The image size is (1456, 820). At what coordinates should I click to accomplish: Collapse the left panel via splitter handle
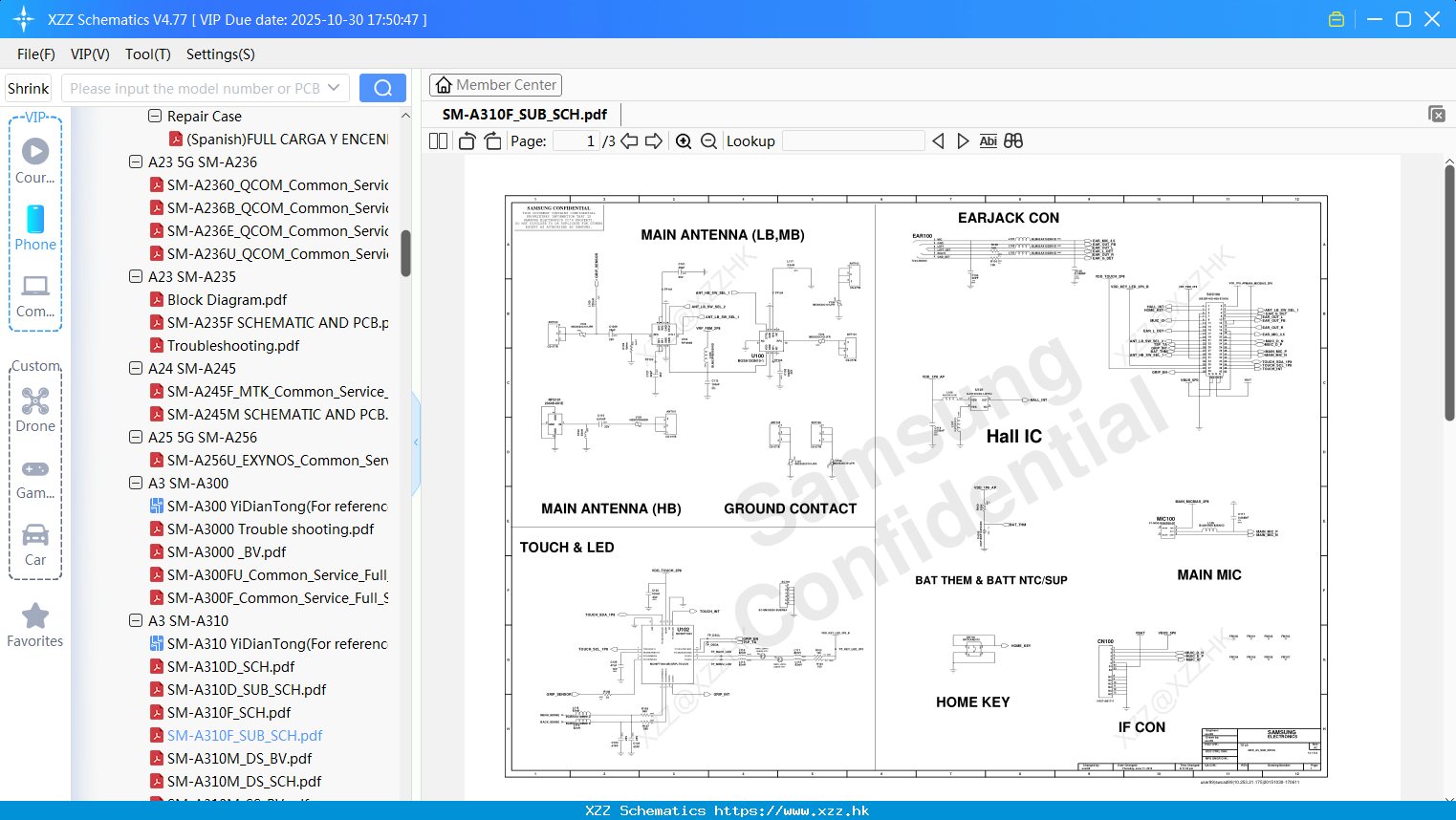[x=416, y=442]
